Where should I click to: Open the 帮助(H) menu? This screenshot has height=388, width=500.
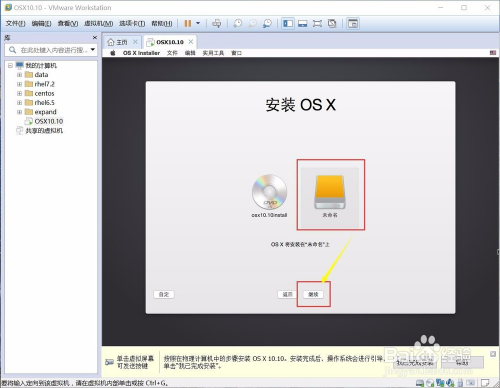[162, 23]
